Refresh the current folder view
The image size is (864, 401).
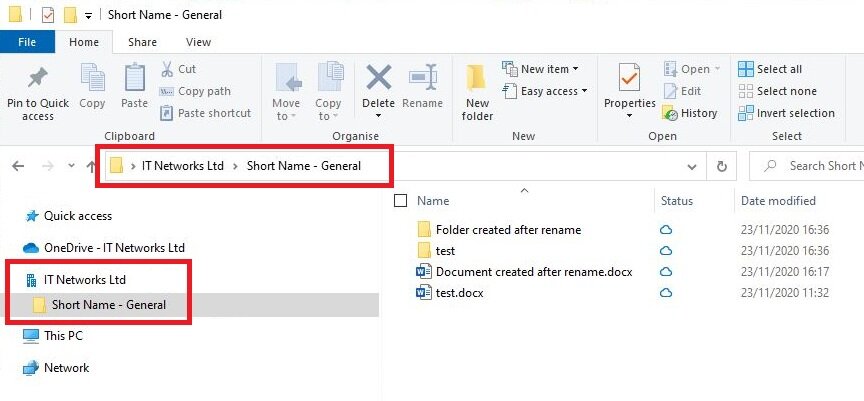click(721, 166)
